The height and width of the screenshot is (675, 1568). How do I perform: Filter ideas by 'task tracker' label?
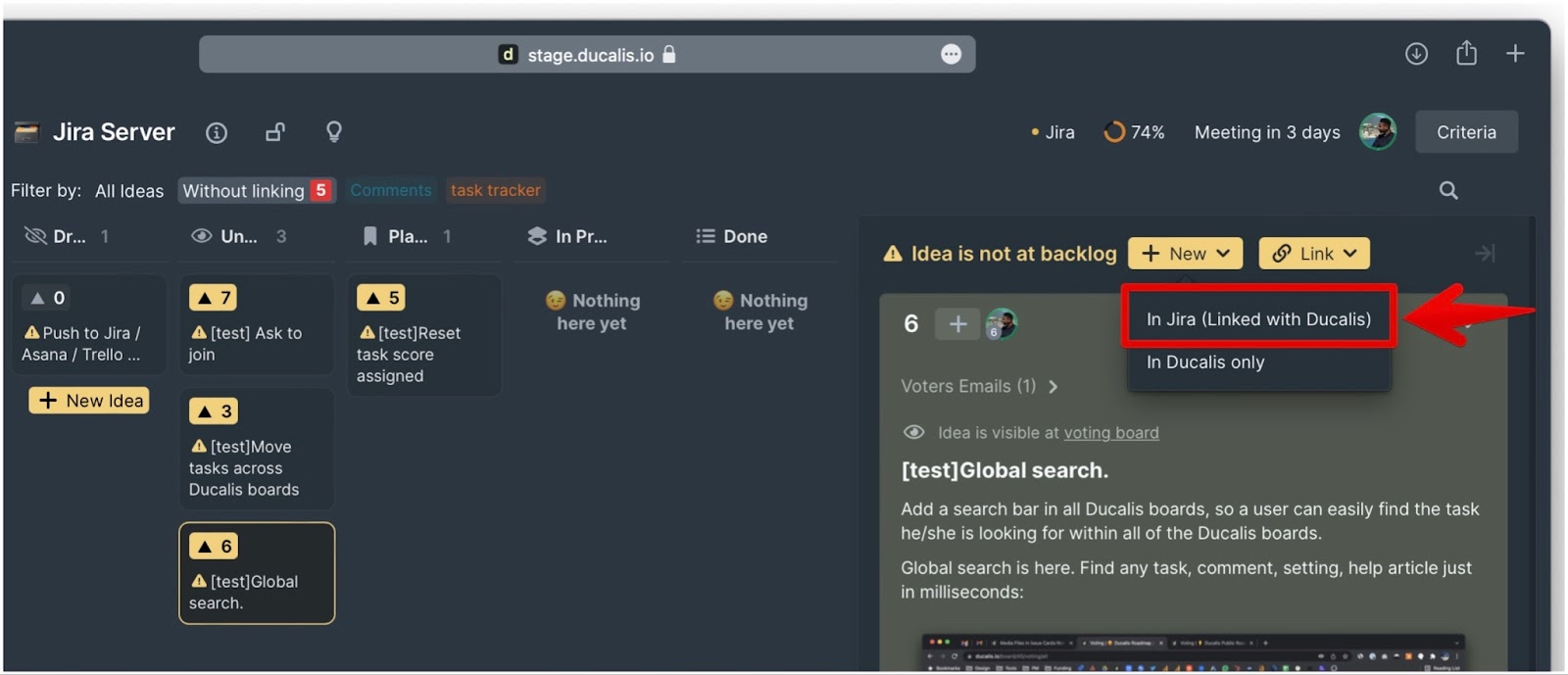pos(495,190)
